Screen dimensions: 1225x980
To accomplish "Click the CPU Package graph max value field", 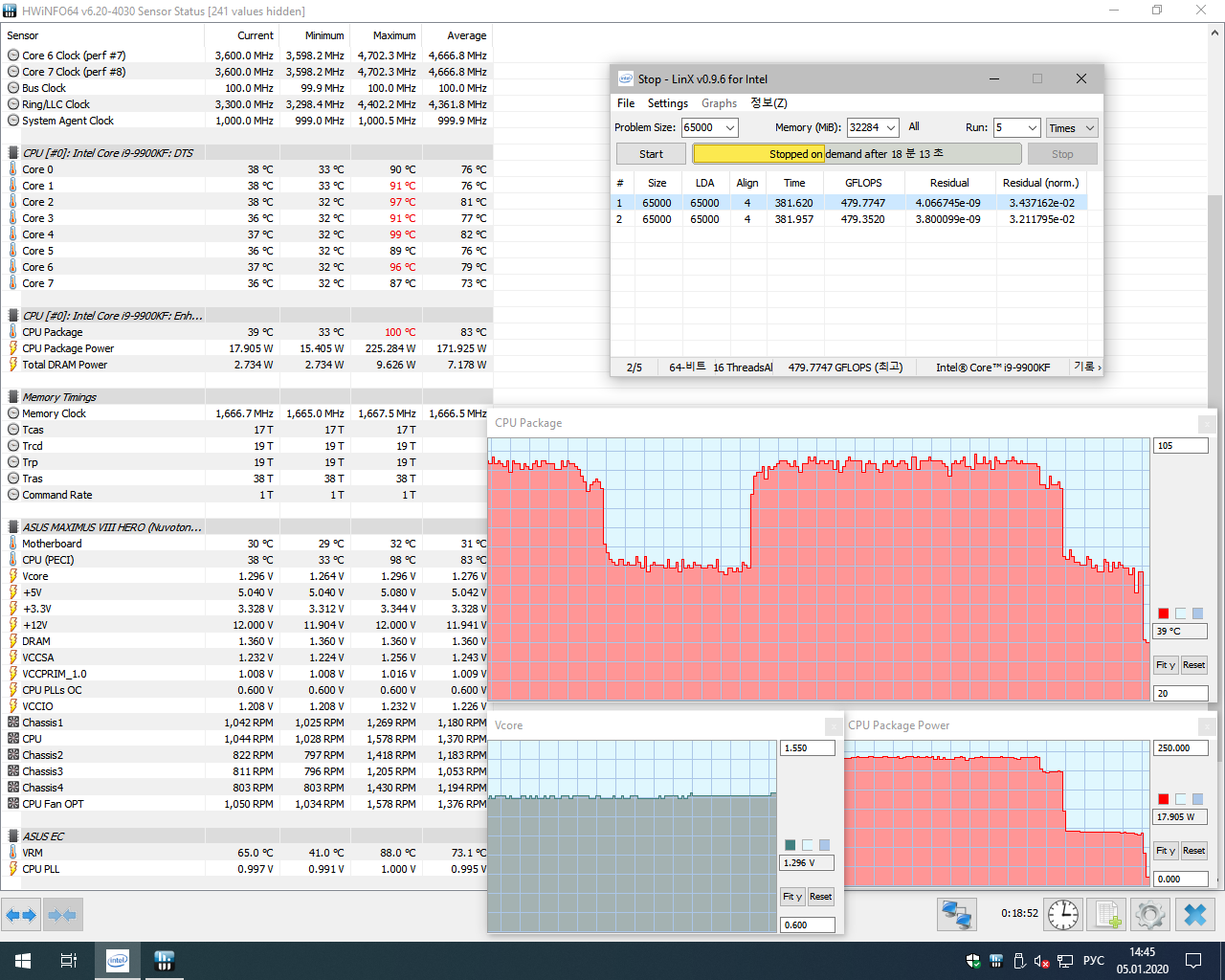I will [x=1181, y=446].
